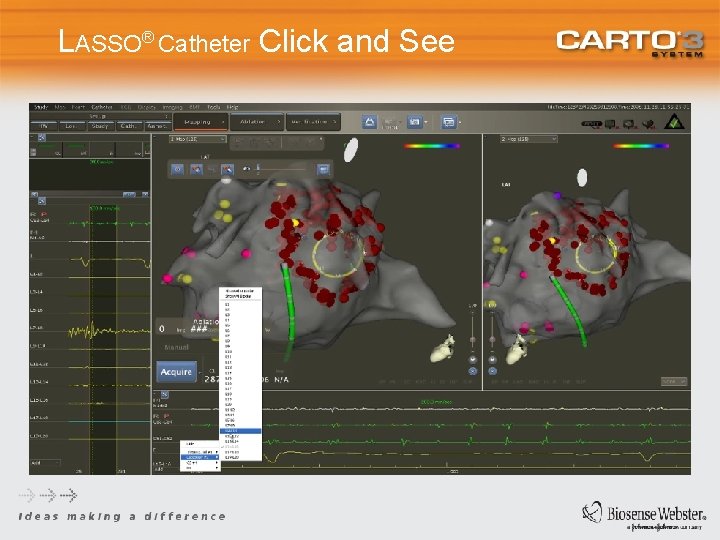Click the blue mountain-shaped toolbar icon
Image resolution: width=720 pixels, height=540 pixels.
369,122
